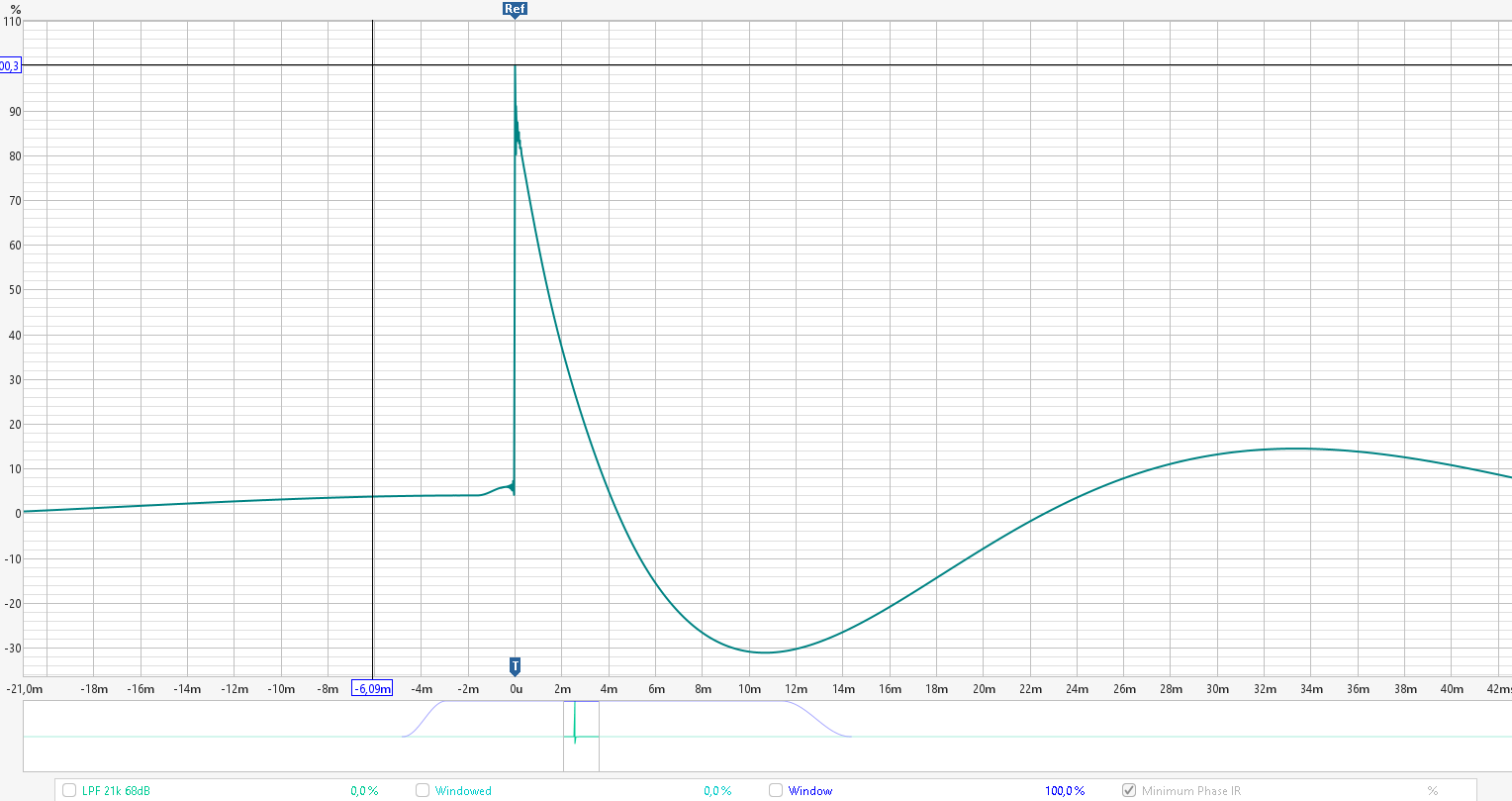Click the impulse peak at the top of the spike

[x=515, y=68]
